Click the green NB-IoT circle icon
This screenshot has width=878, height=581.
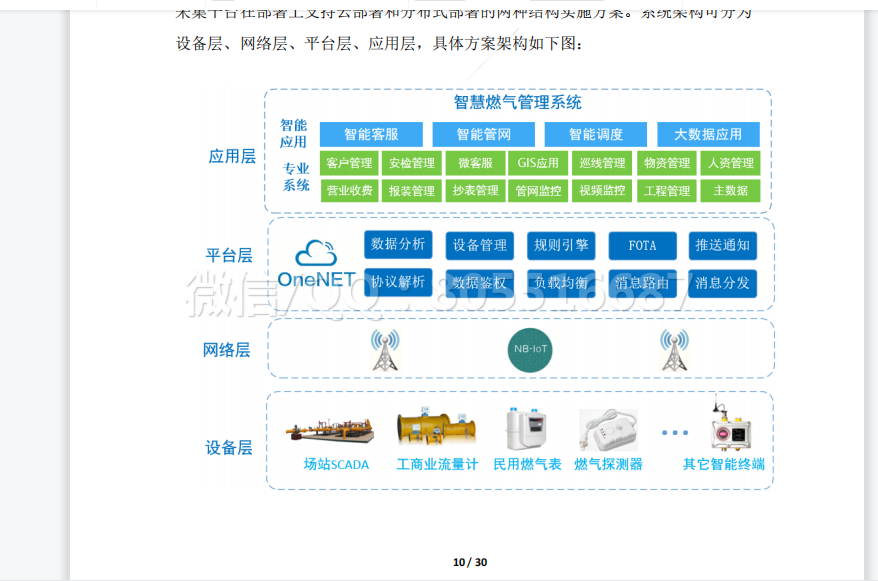pos(530,350)
